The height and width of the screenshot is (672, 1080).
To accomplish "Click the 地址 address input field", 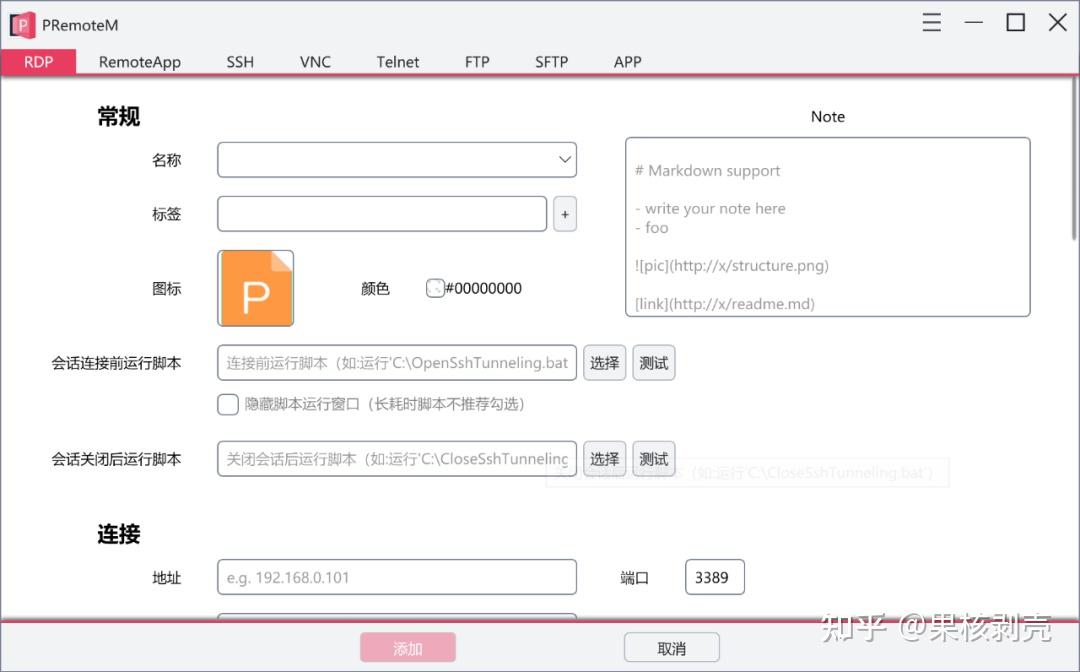I will tap(396, 577).
